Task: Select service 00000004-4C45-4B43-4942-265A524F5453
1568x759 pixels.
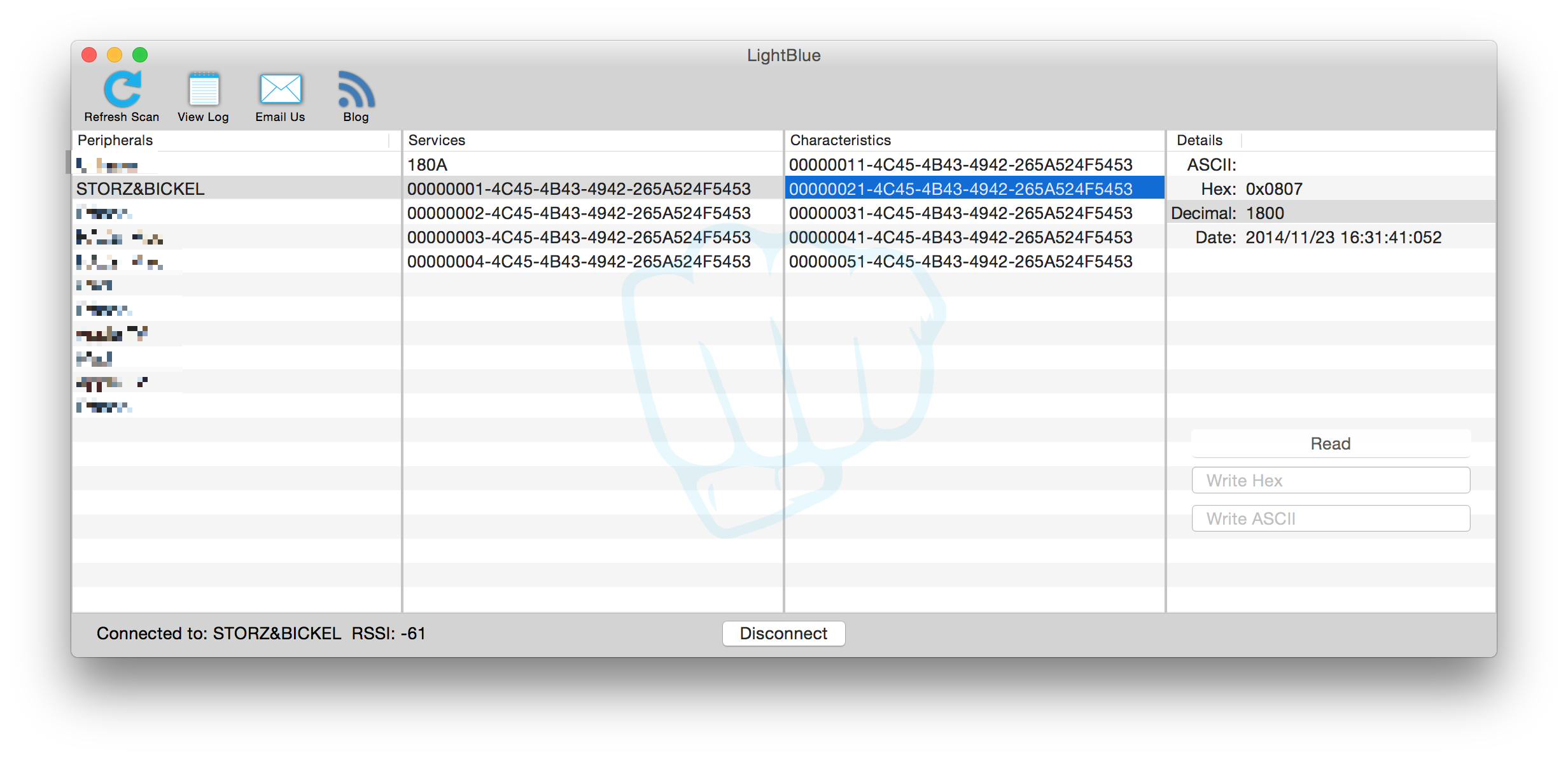Action: pos(592,261)
